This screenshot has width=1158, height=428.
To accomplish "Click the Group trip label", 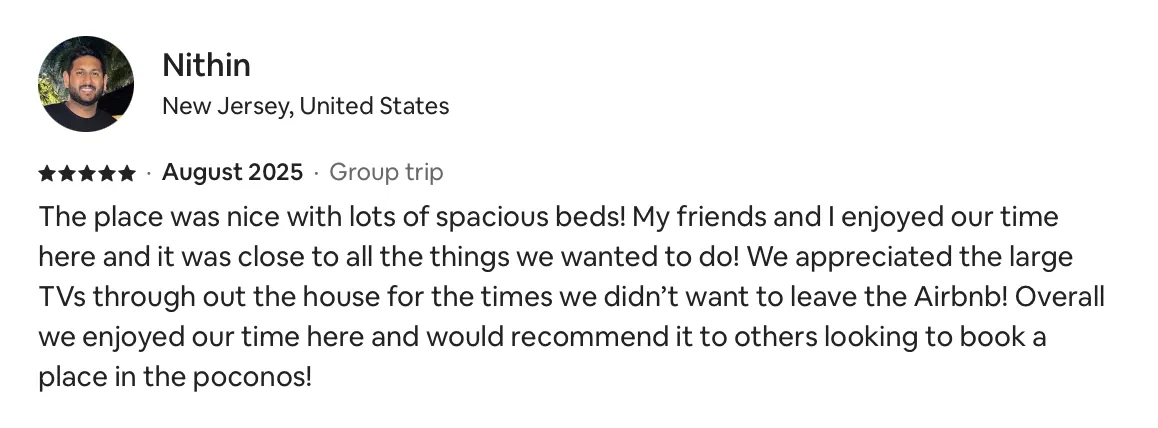I will pos(386,173).
